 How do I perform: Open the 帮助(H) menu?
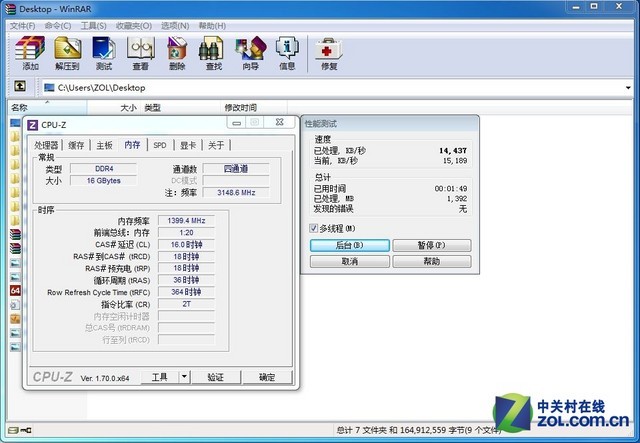(x=212, y=26)
